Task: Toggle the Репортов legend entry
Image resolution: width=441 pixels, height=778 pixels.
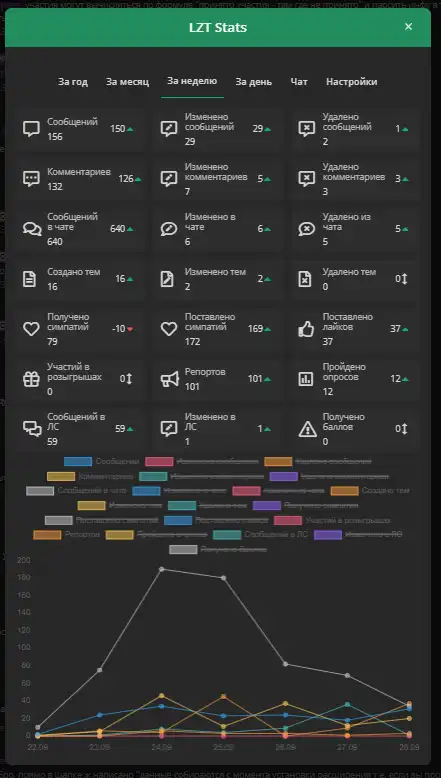Action: (66, 535)
